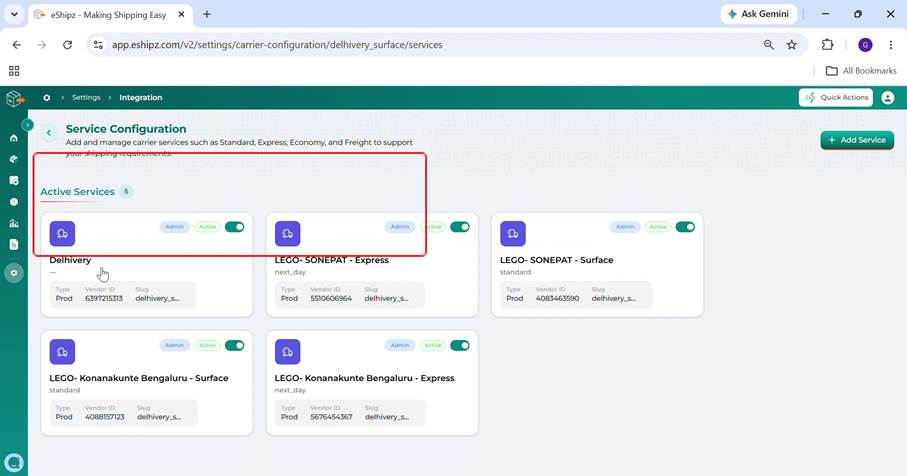Click the gear icon in breadcrumb bar

47,98
